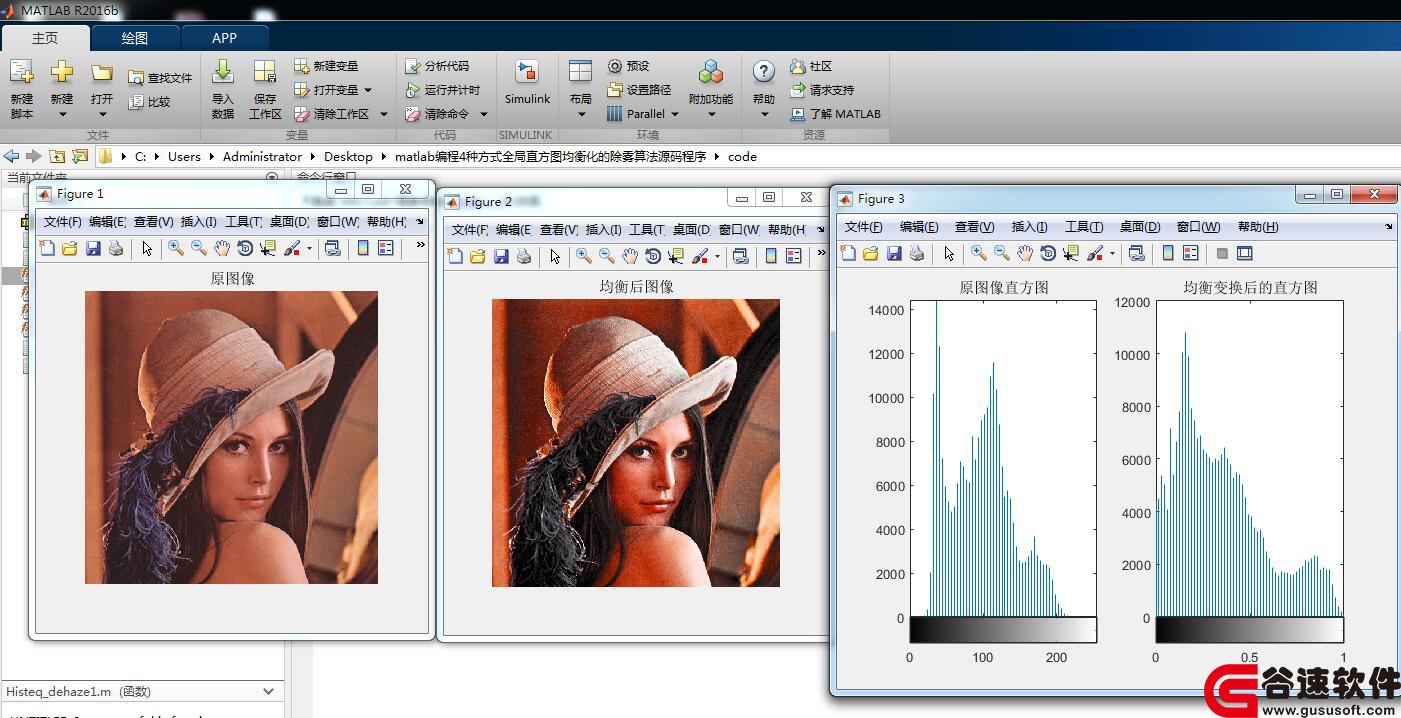The width and height of the screenshot is (1401, 718).
Task: Switch to the APP tab
Action: click(x=225, y=38)
